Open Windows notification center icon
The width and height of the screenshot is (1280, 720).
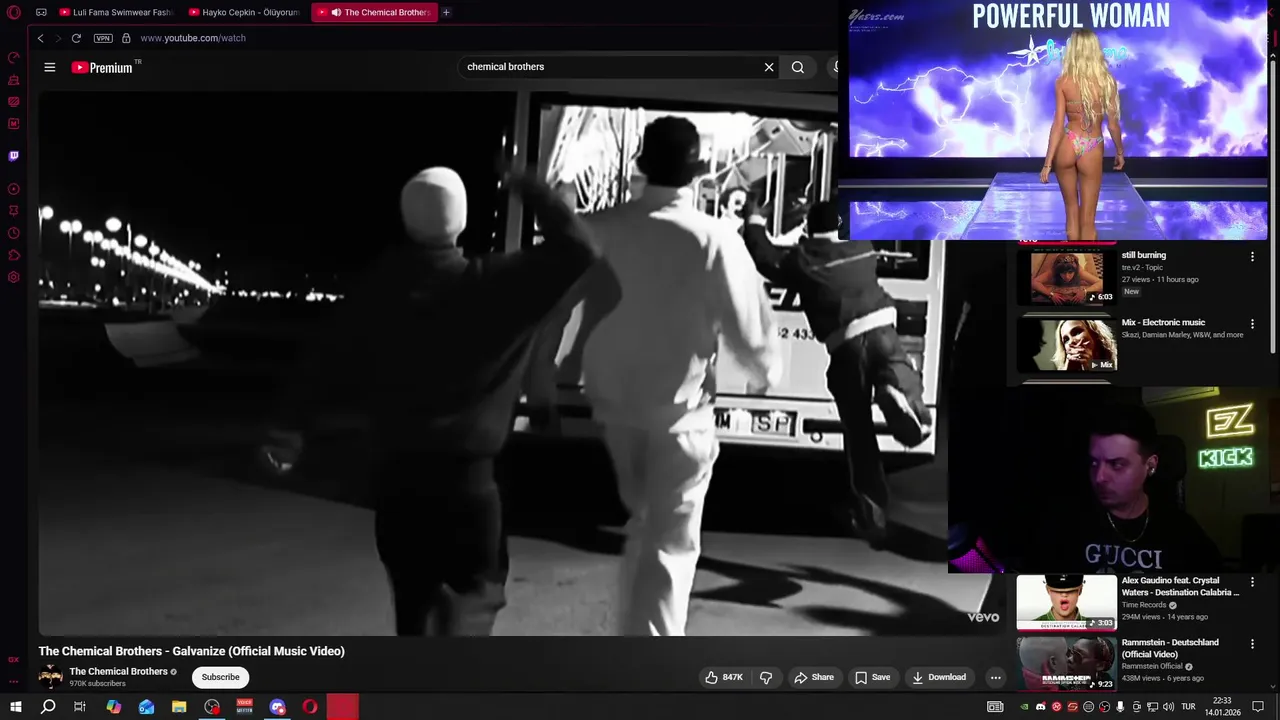(1258, 707)
